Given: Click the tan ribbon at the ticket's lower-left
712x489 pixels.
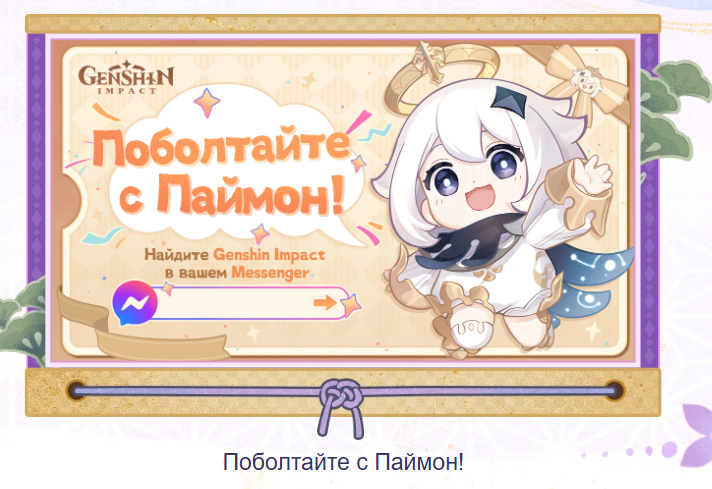Looking at the screenshot, I should click(x=136, y=331).
